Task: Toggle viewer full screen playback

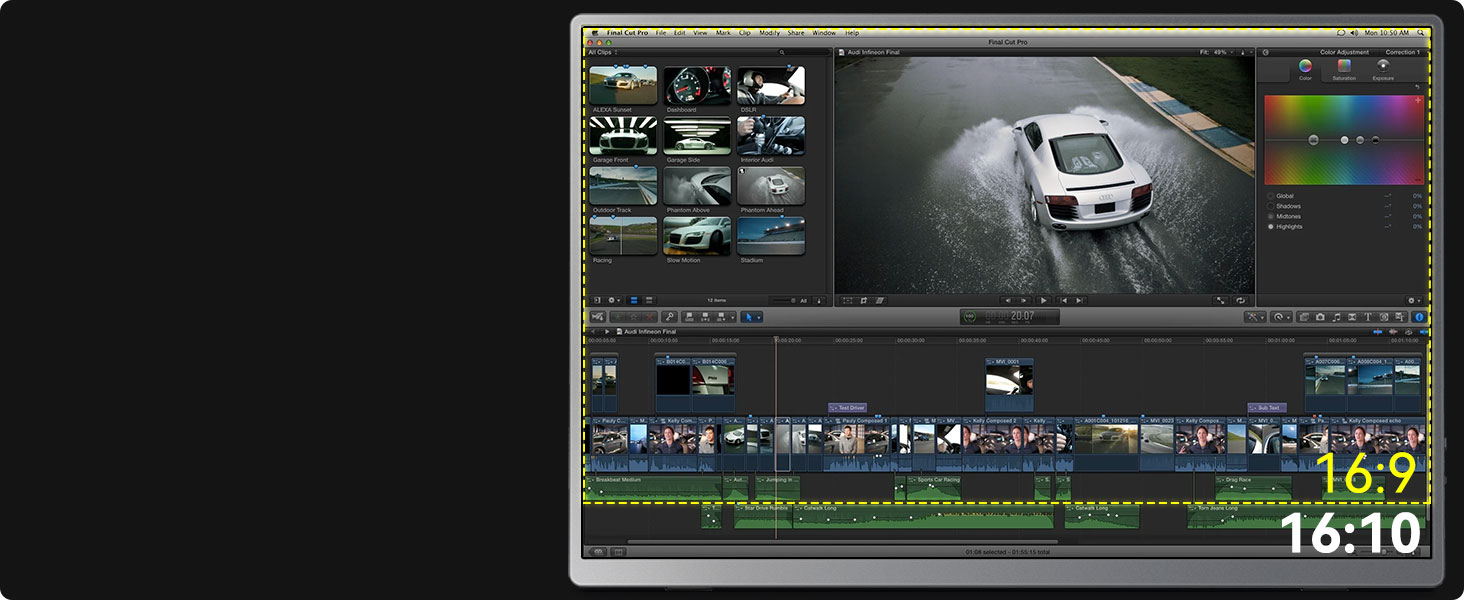Action: point(1221,300)
